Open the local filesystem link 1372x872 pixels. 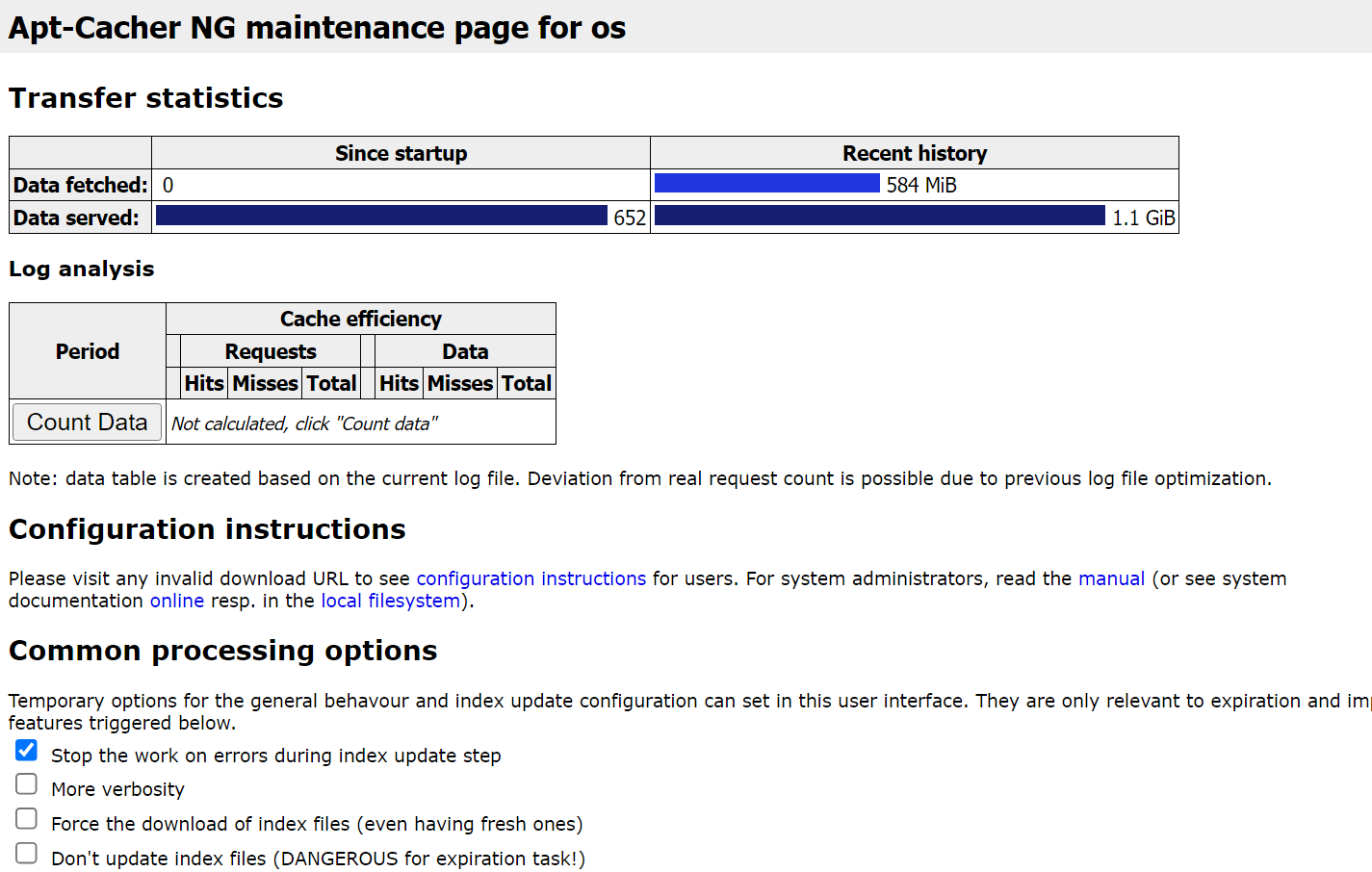[x=390, y=601]
